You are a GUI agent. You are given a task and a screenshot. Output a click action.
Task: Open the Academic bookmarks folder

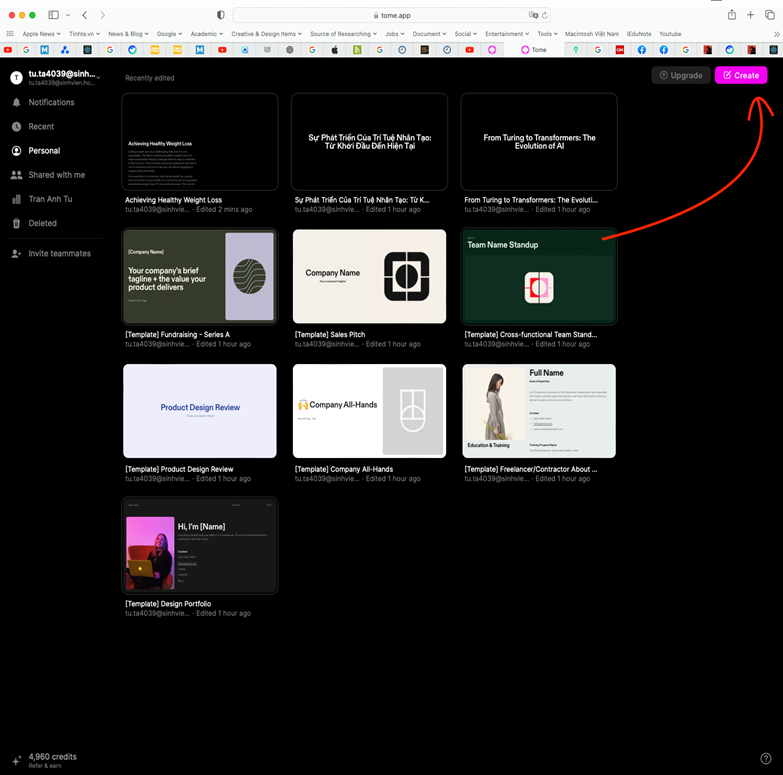coord(207,34)
